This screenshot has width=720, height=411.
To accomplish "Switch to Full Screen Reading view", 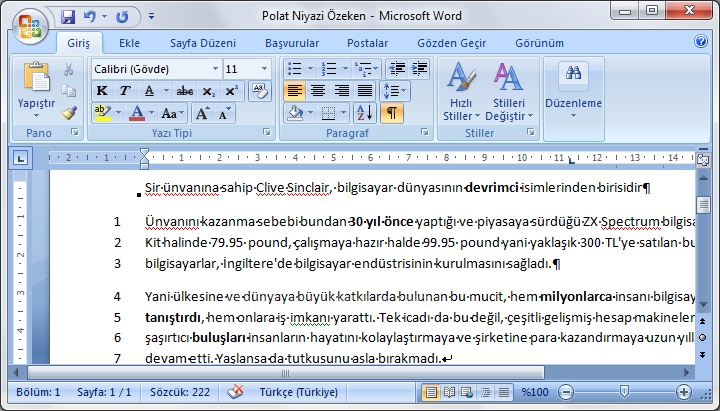I will (449, 392).
